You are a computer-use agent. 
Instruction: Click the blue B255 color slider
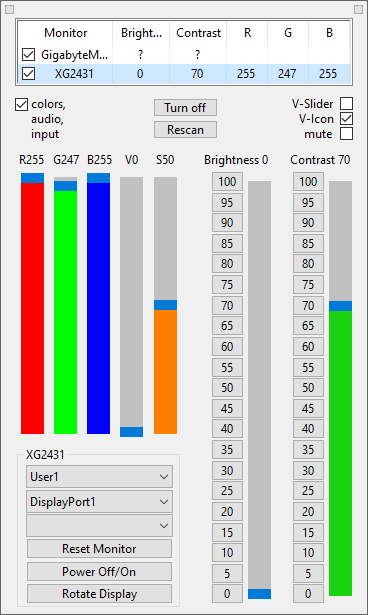98,303
